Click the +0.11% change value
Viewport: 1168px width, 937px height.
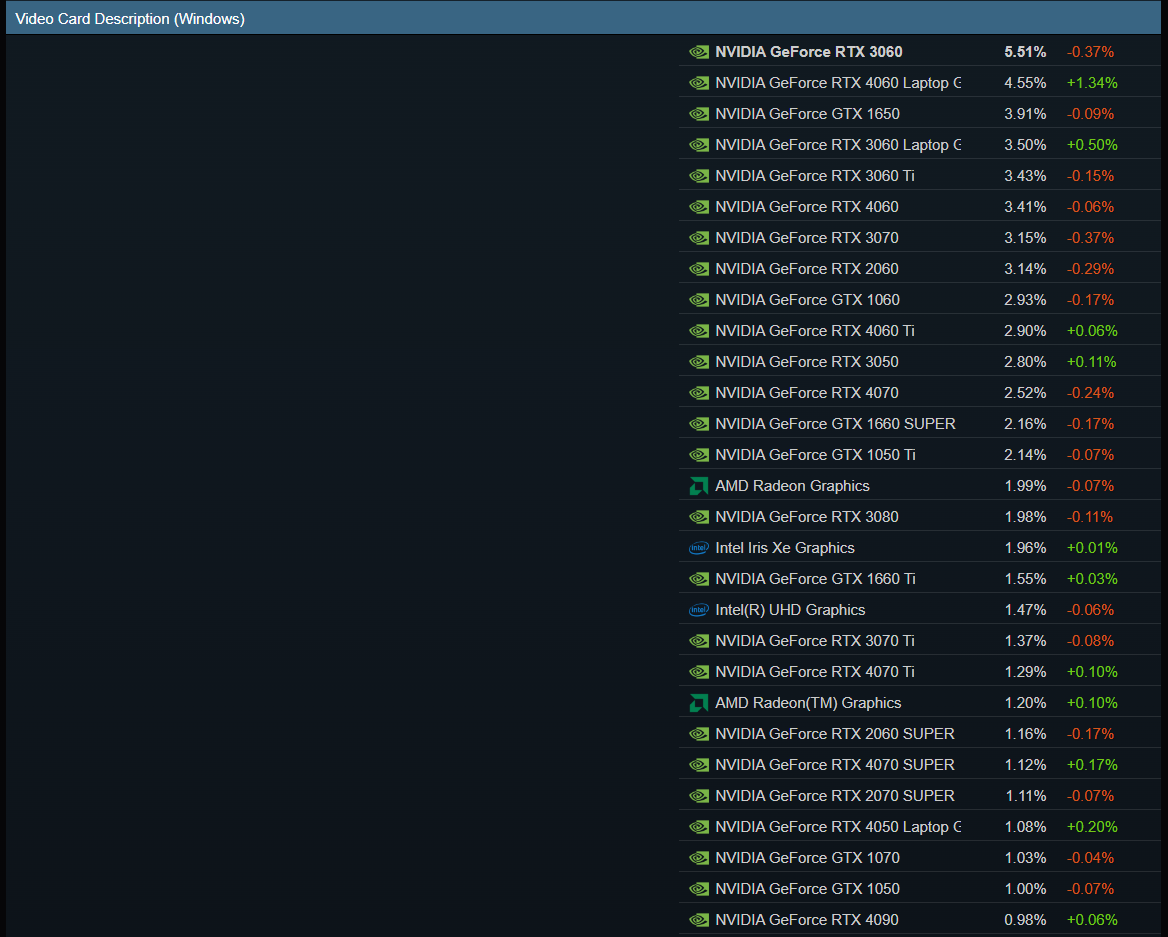coord(1092,362)
